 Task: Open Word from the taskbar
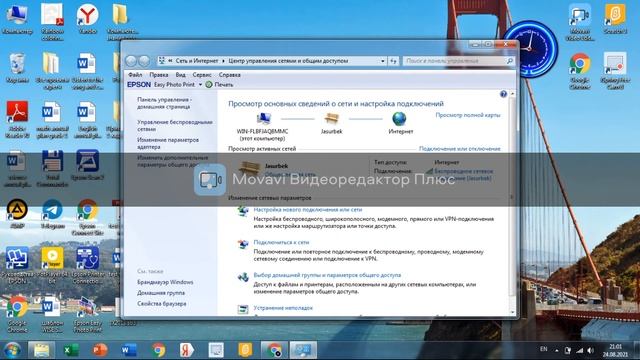pos(129,350)
